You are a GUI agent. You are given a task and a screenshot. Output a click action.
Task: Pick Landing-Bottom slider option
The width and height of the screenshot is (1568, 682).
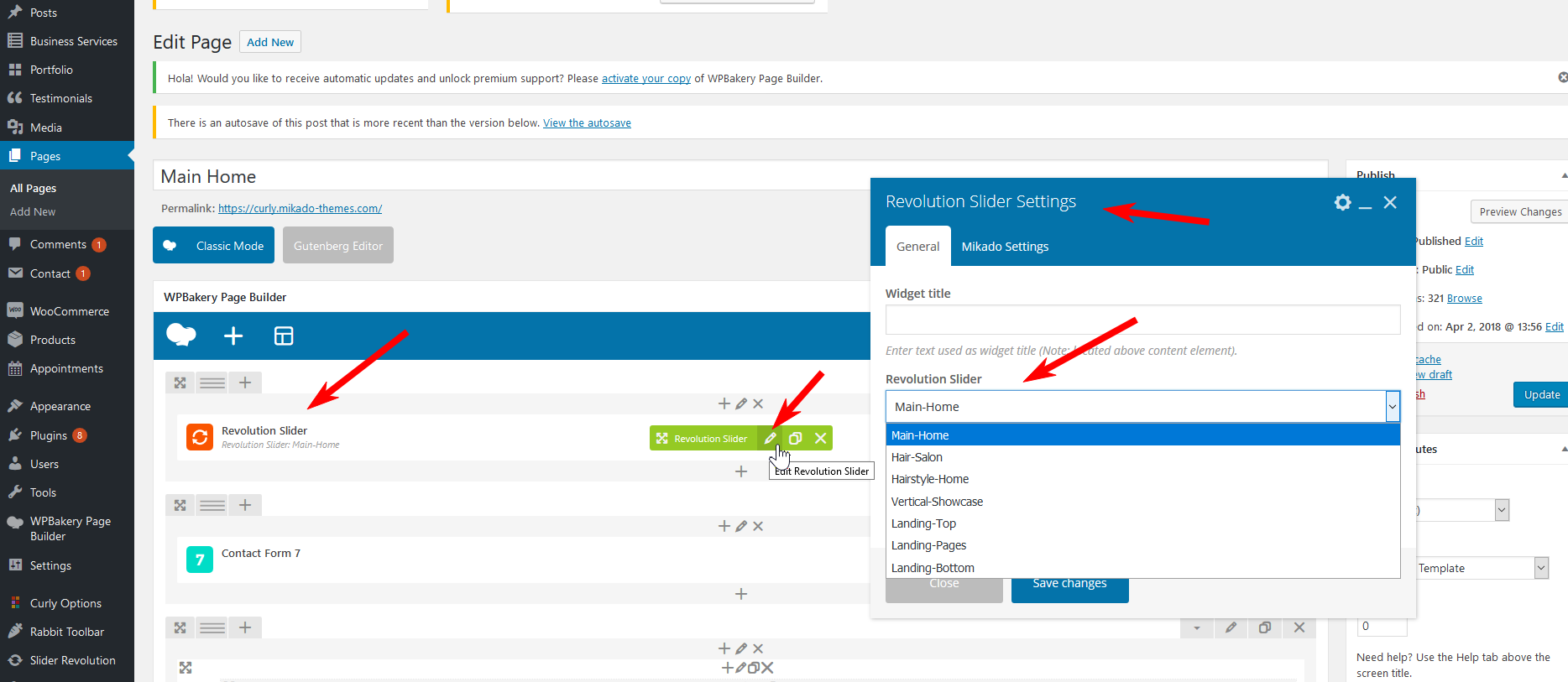click(x=1142, y=568)
